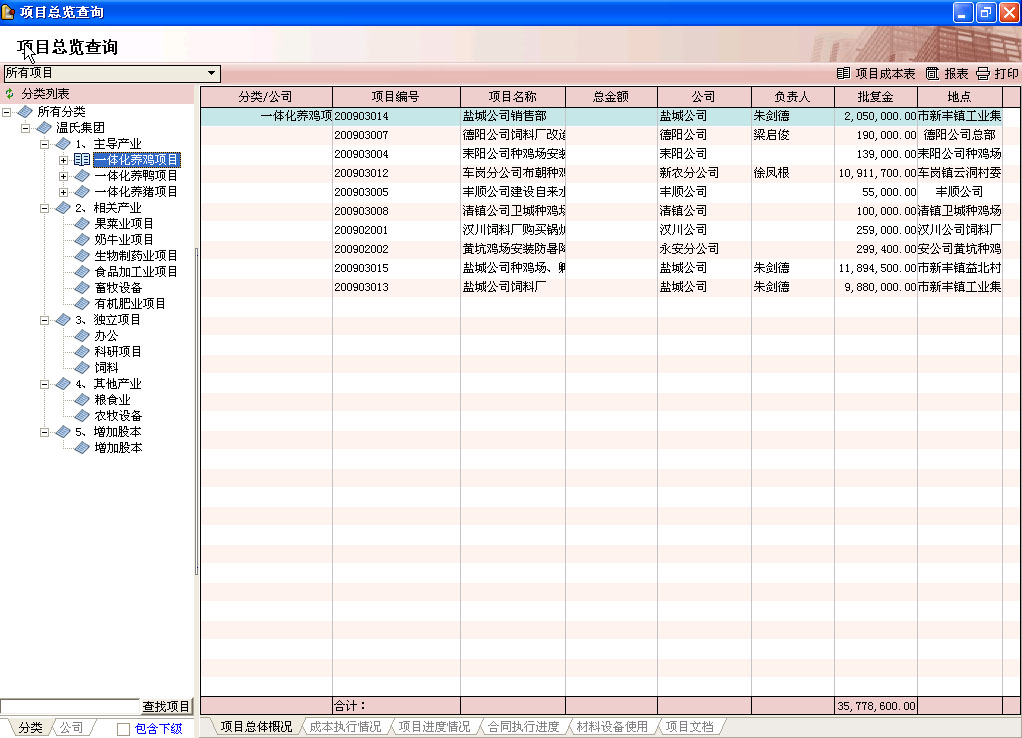Collapse the 1、主导产业 node
Viewport: 1022px width, 738px height.
[44, 144]
